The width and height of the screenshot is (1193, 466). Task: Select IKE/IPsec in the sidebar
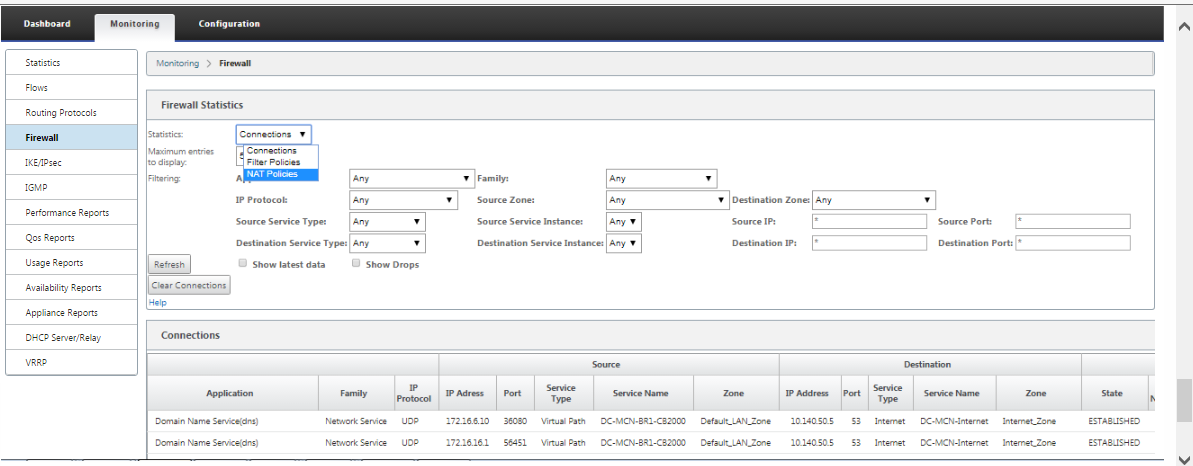pos(72,163)
